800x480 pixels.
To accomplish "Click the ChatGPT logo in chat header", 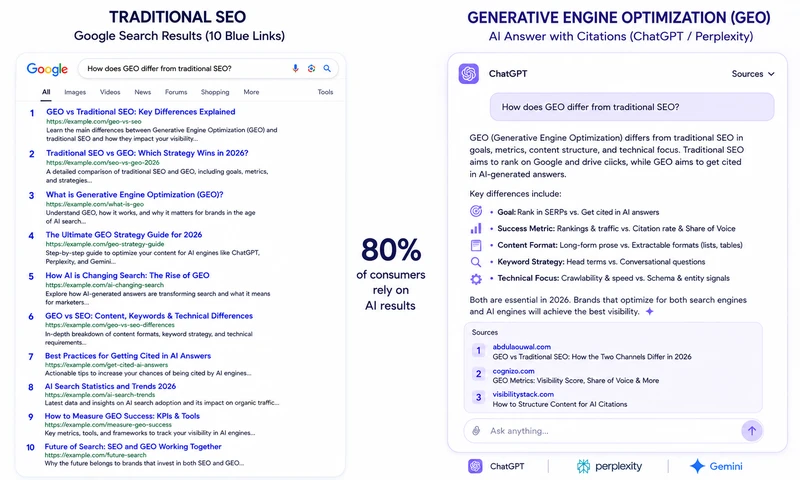I will point(468,73).
